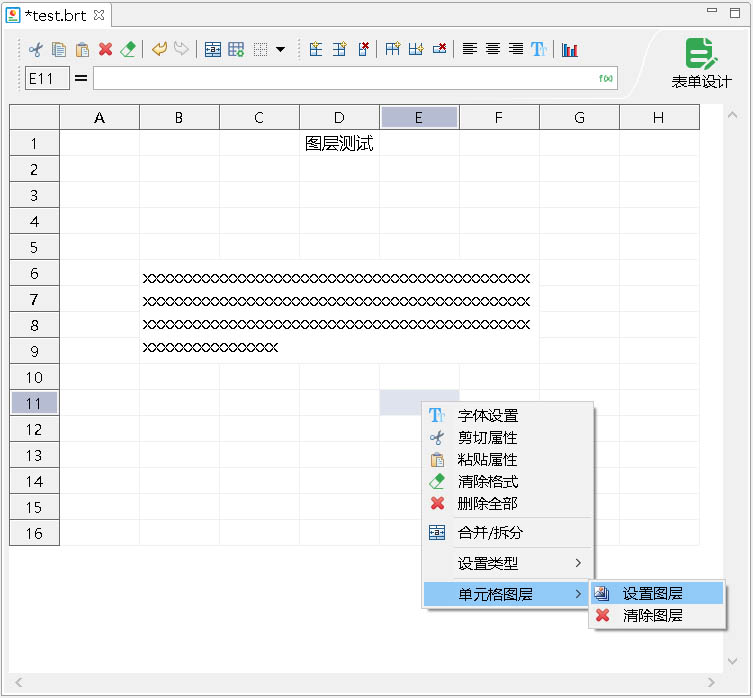Click the 表单设计 button
This screenshot has height=698, width=753.
[x=700, y=64]
